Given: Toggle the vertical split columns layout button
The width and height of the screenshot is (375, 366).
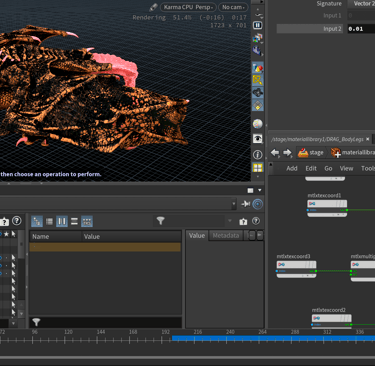Looking at the screenshot, I should (x=62, y=221).
